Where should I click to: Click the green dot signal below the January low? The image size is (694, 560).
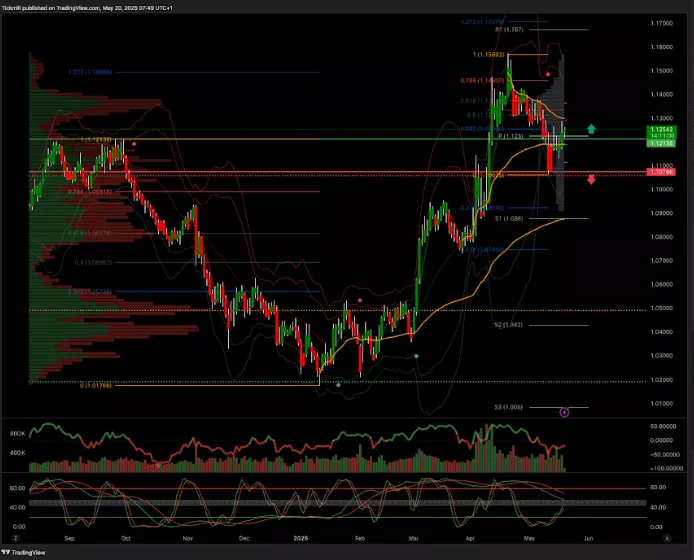pos(338,384)
